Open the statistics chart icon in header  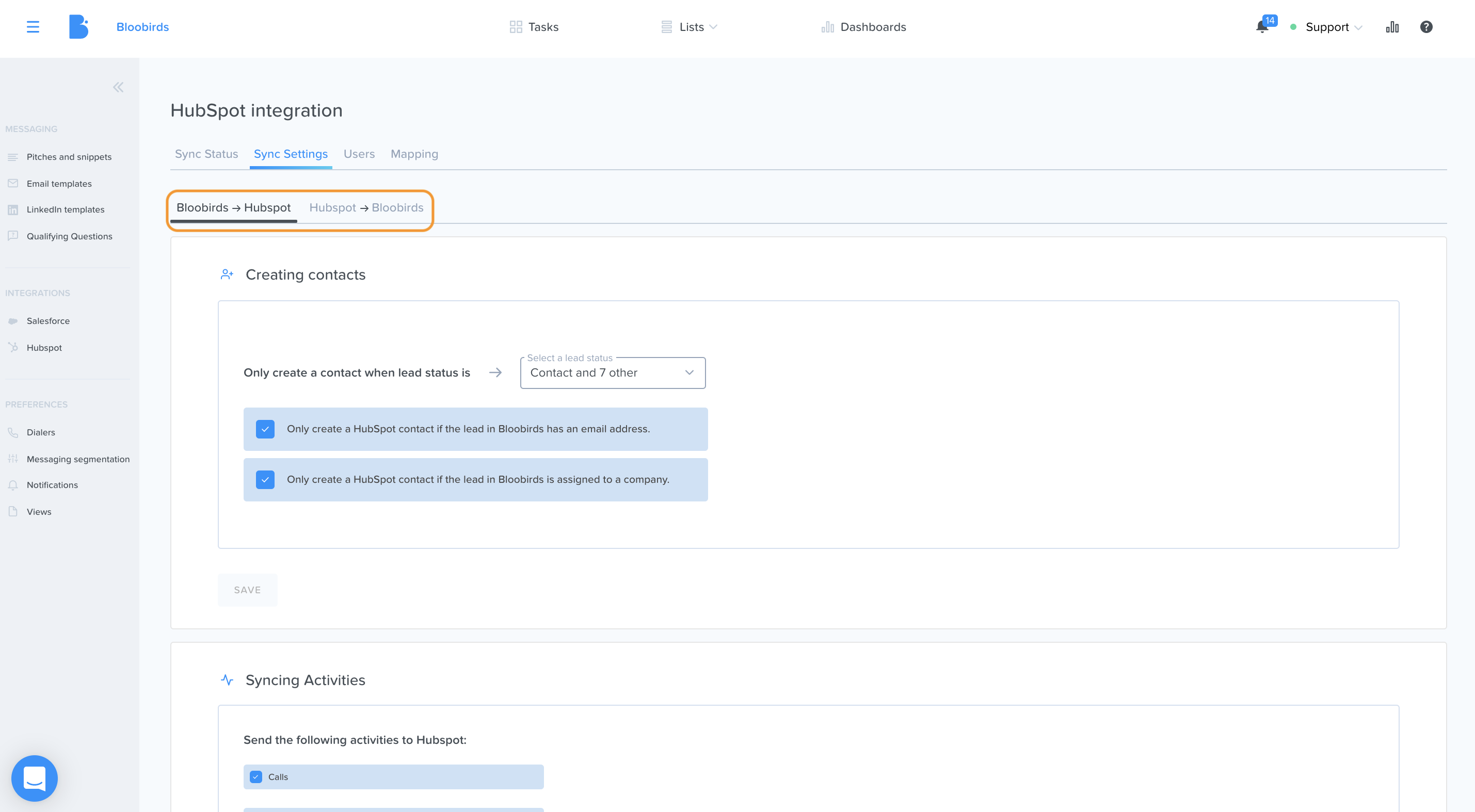coord(1392,27)
